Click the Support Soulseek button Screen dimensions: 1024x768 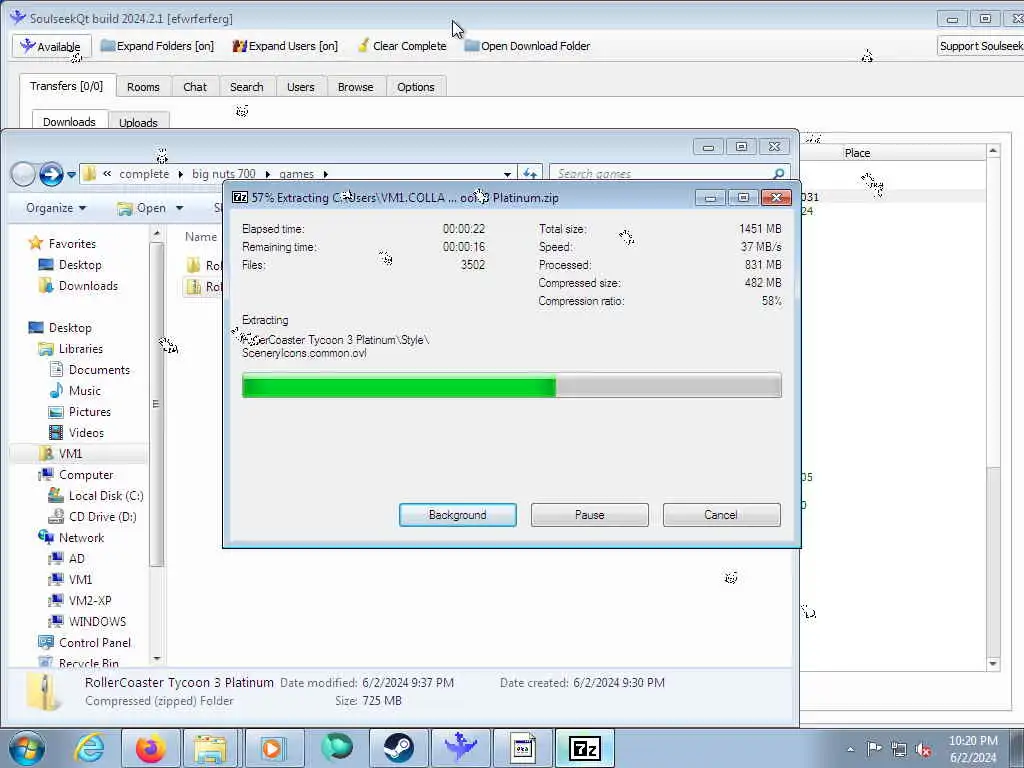coord(980,46)
